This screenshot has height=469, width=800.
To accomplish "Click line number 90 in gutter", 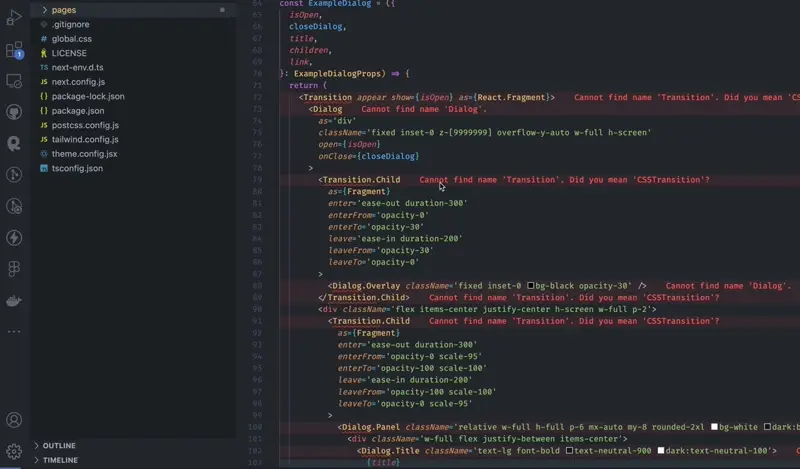I will tap(257, 309).
